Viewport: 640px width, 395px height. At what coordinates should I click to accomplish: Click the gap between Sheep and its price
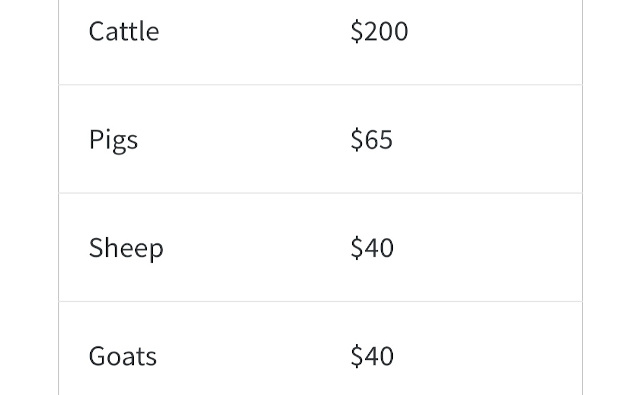(257, 248)
